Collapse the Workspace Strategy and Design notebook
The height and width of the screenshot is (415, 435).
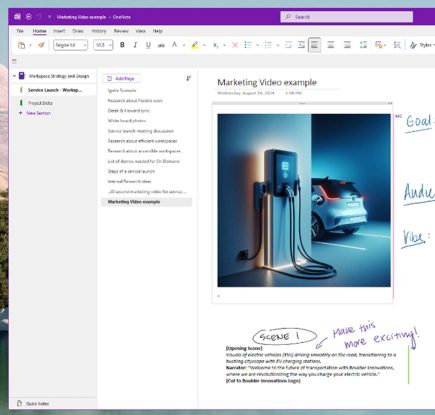pos(14,76)
